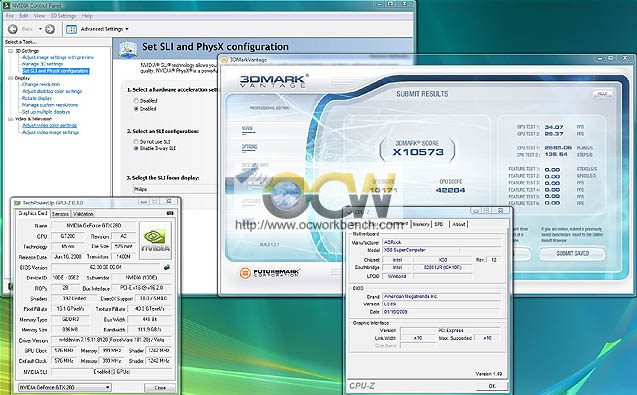This screenshot has width=637, height=395.
Task: Open the GPU selector dropdown in GPU-Z
Action: [65, 387]
